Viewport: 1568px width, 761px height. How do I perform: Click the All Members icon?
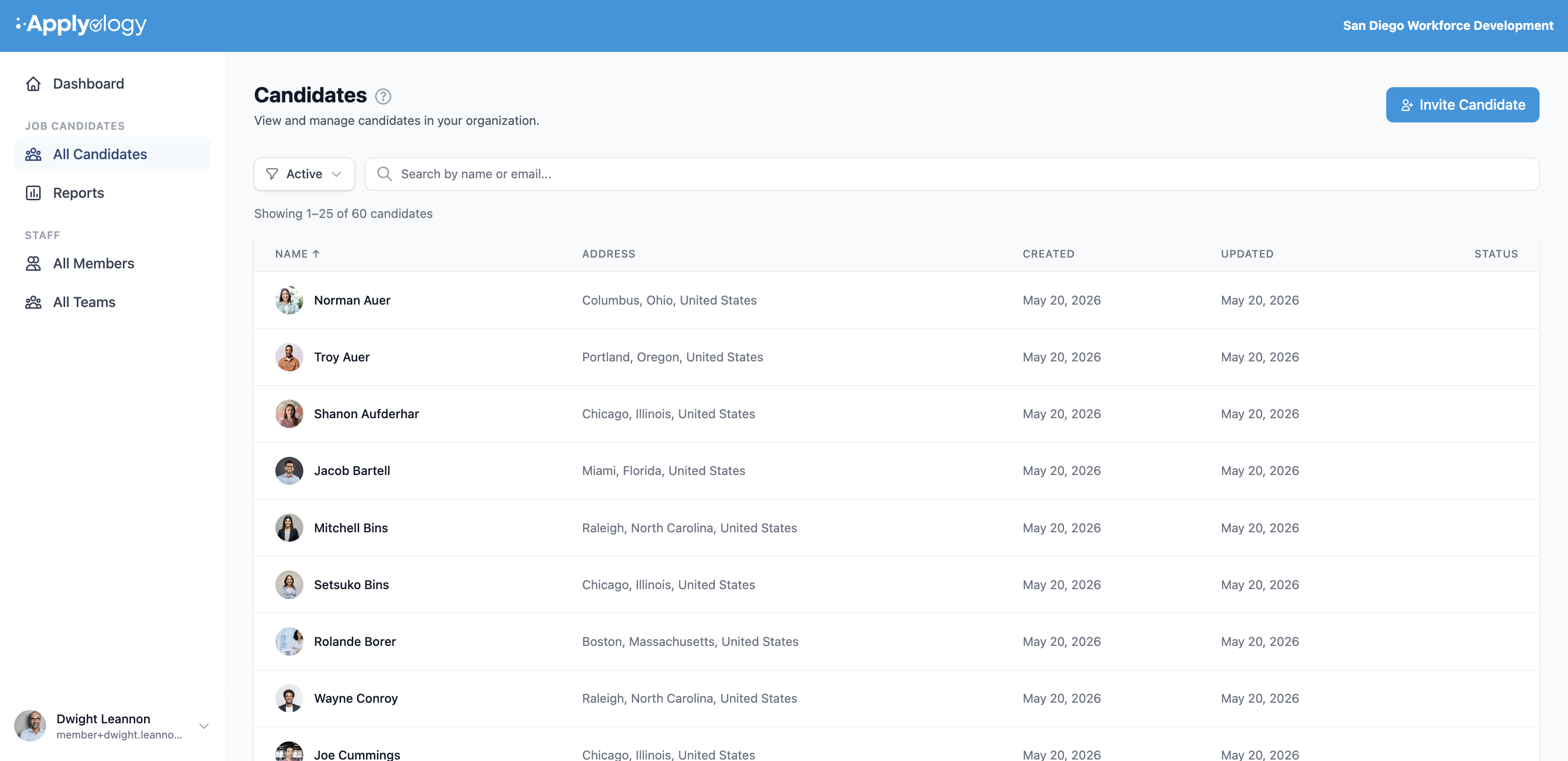[33, 263]
